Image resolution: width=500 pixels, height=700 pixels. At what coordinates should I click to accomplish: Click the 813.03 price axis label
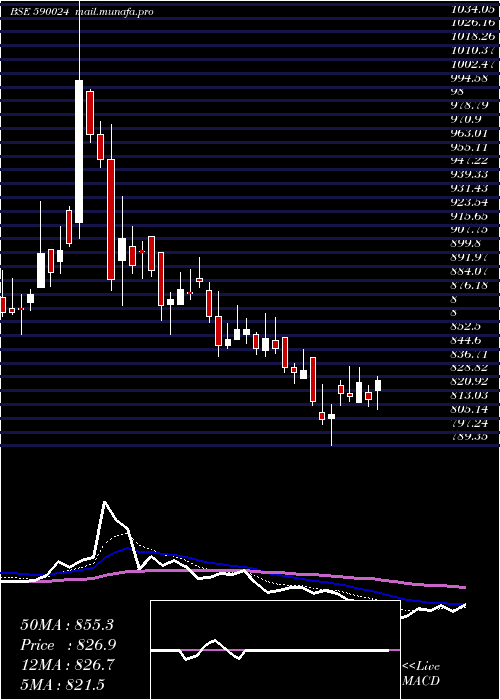[x=469, y=395]
